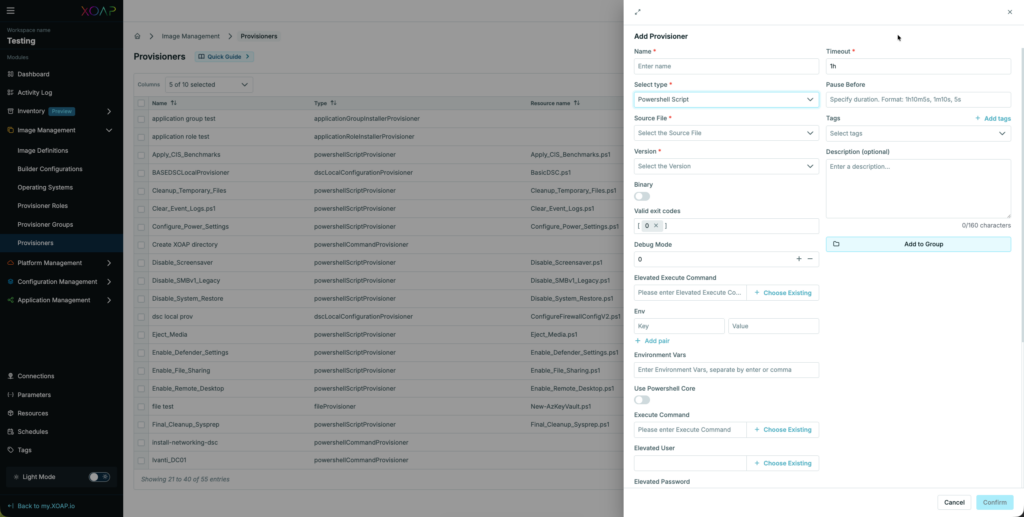
Task: Click the Schedules sidebar icon
Action: [x=11, y=432]
